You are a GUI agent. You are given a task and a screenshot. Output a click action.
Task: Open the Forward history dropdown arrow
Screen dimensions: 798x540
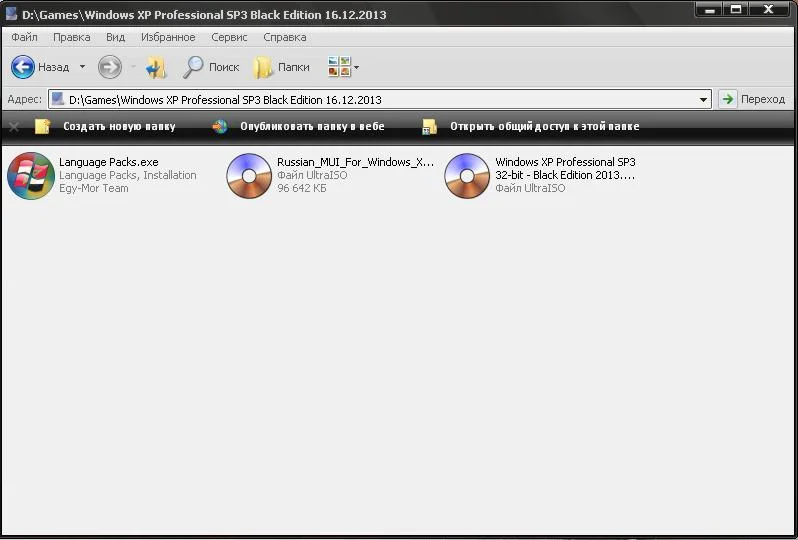133,67
